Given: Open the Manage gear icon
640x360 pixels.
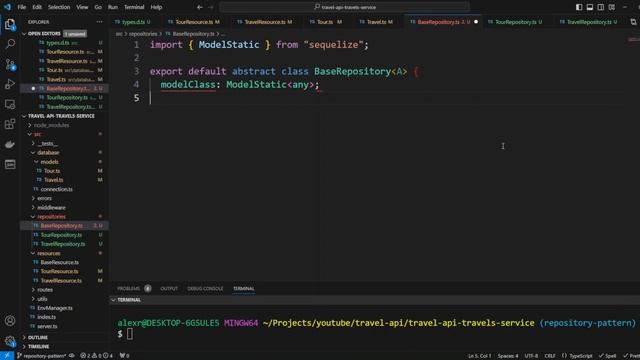Looking at the screenshot, I should click(10, 340).
